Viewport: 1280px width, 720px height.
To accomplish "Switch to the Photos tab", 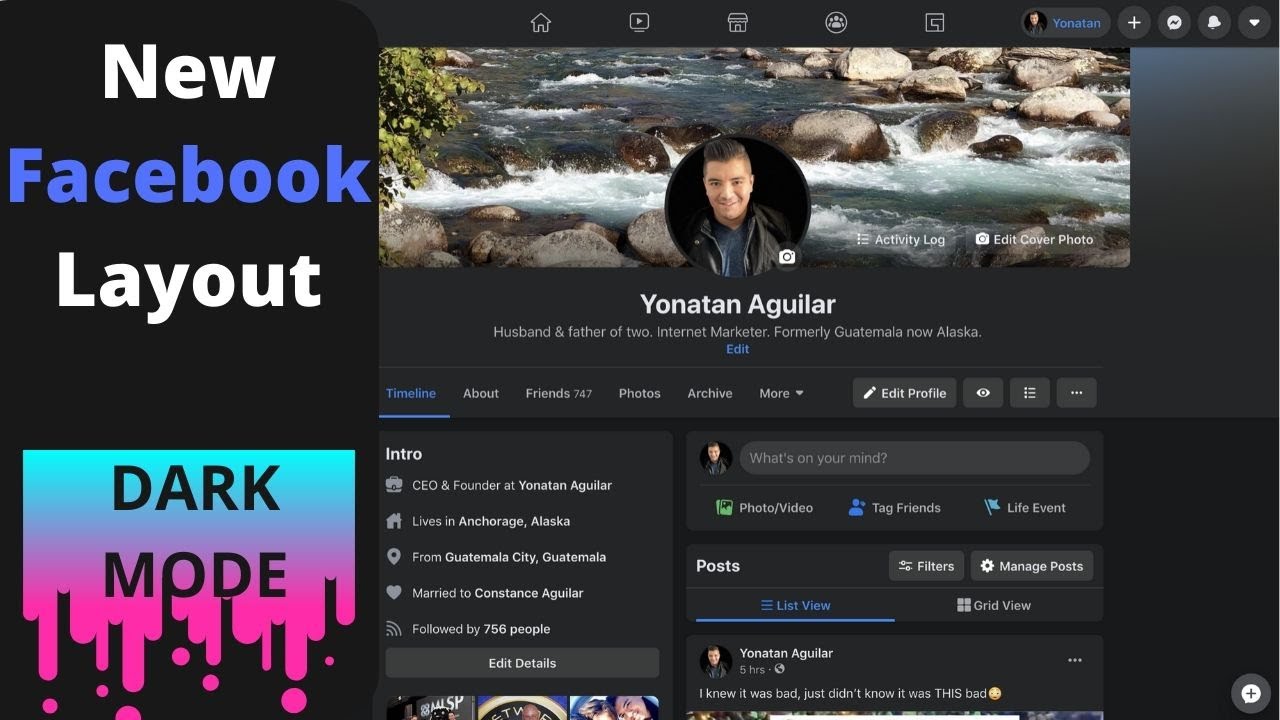I will tap(640, 393).
